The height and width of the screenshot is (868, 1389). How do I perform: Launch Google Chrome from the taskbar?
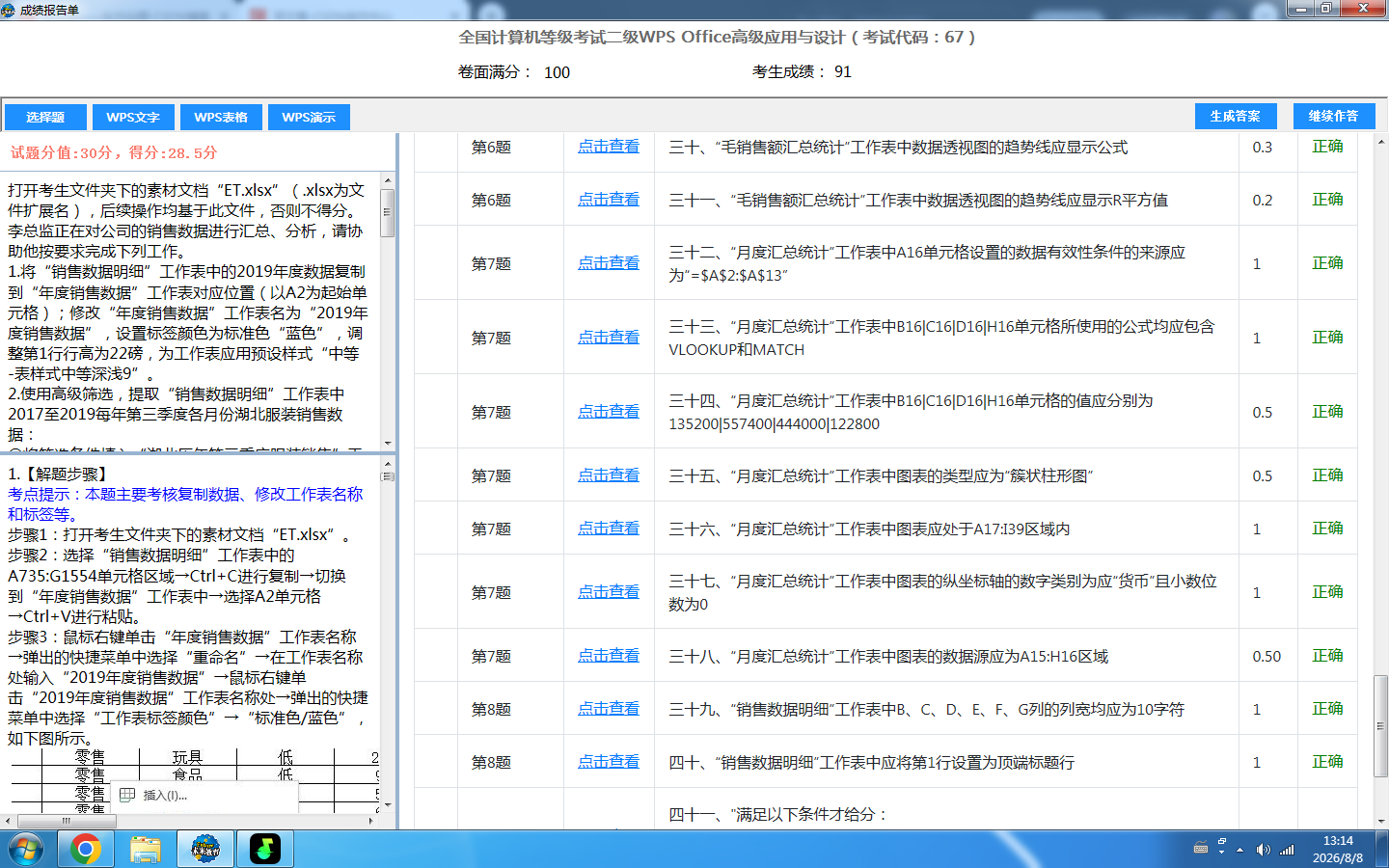tap(85, 849)
